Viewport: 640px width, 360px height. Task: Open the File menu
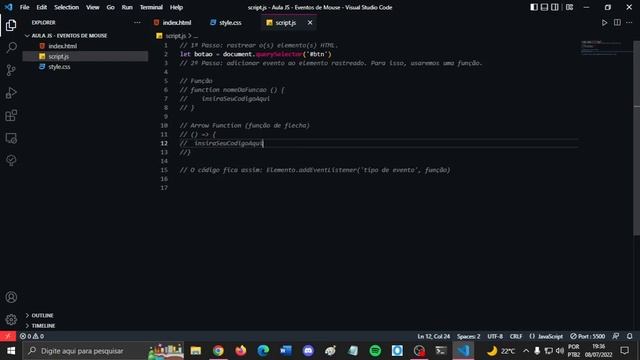click(24, 7)
